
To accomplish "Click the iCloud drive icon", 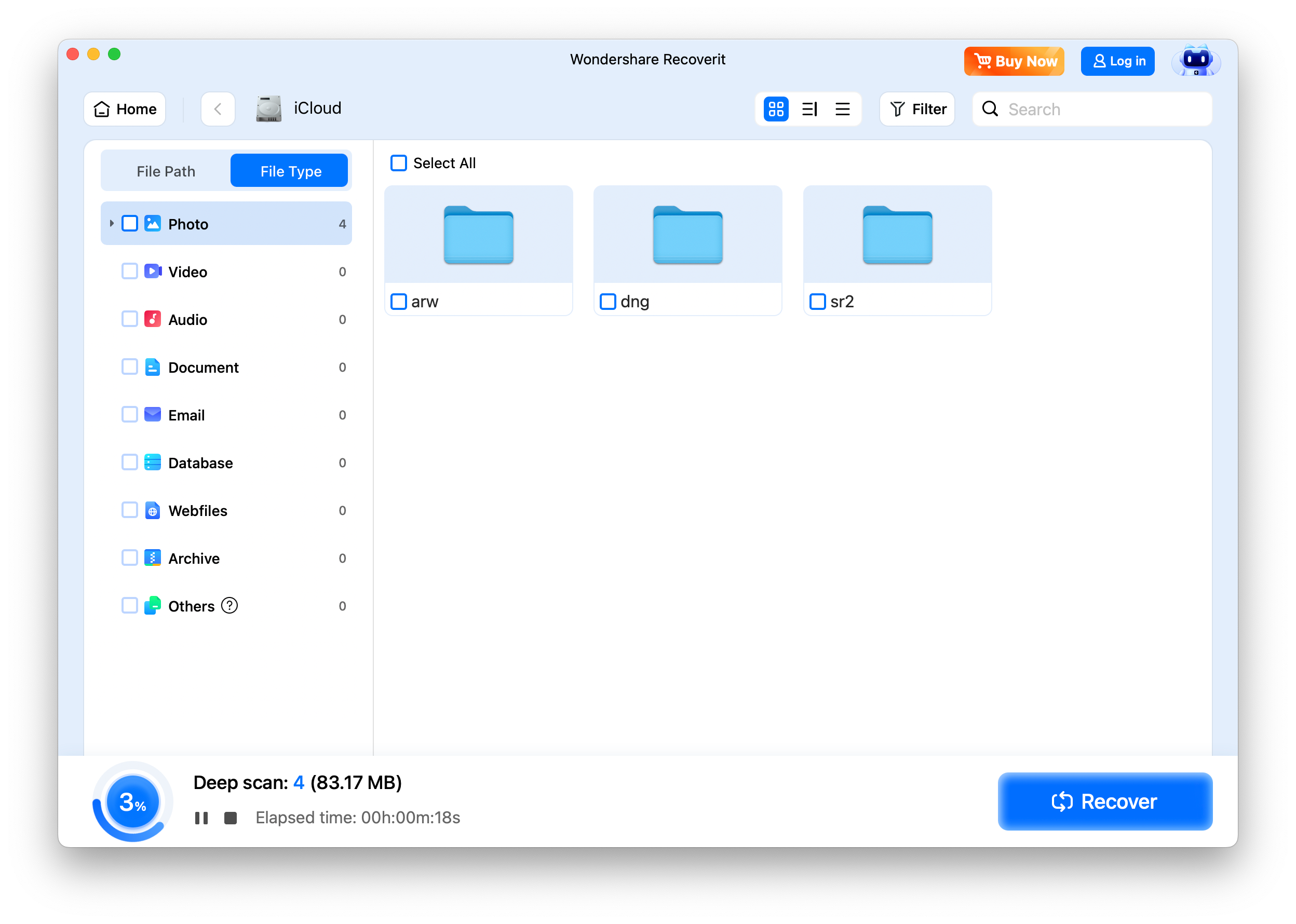I will [x=268, y=108].
